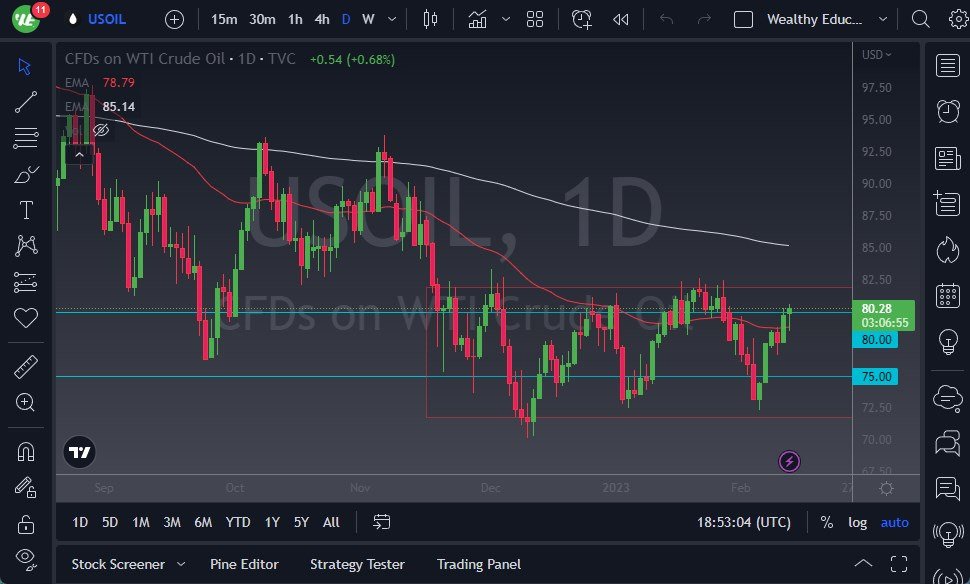The image size is (970, 584).
Task: Select the cursor arrow tool
Action: tap(25, 66)
